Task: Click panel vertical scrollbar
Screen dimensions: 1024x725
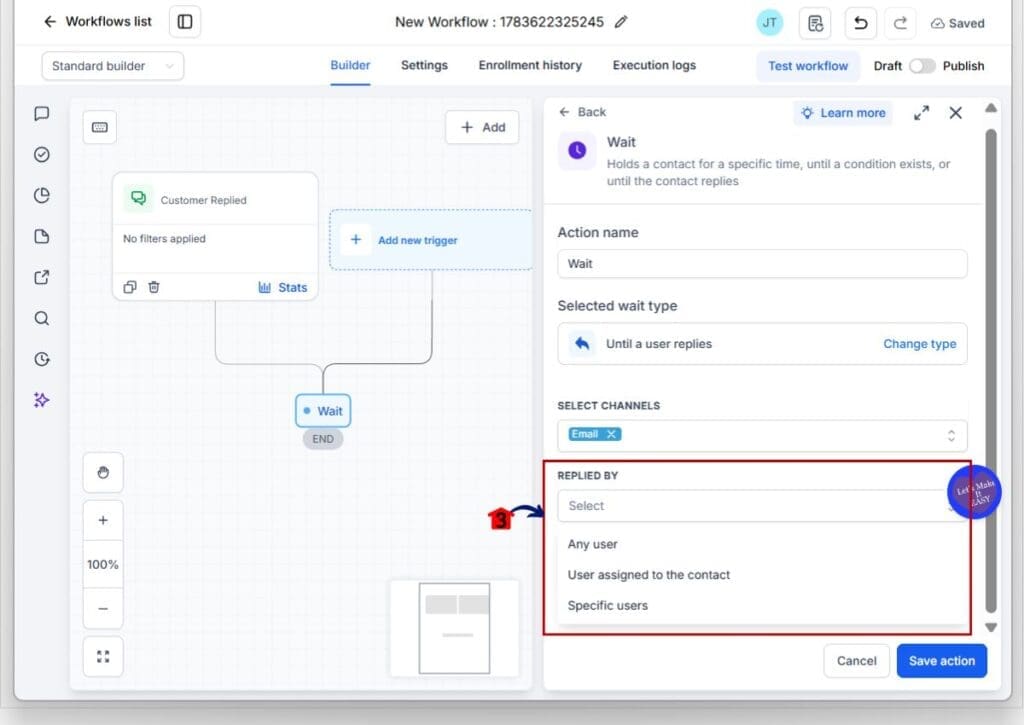Action: pyautogui.click(x=991, y=371)
